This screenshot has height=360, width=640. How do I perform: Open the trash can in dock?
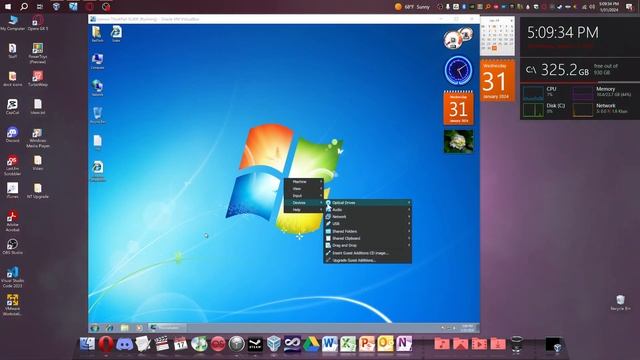pyautogui.click(x=516, y=344)
